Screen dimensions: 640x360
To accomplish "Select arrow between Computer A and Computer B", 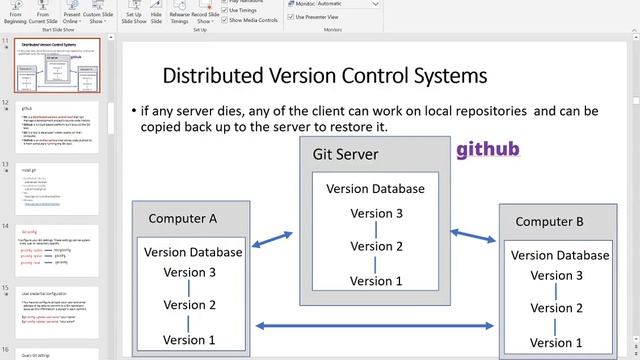I will [x=375, y=326].
